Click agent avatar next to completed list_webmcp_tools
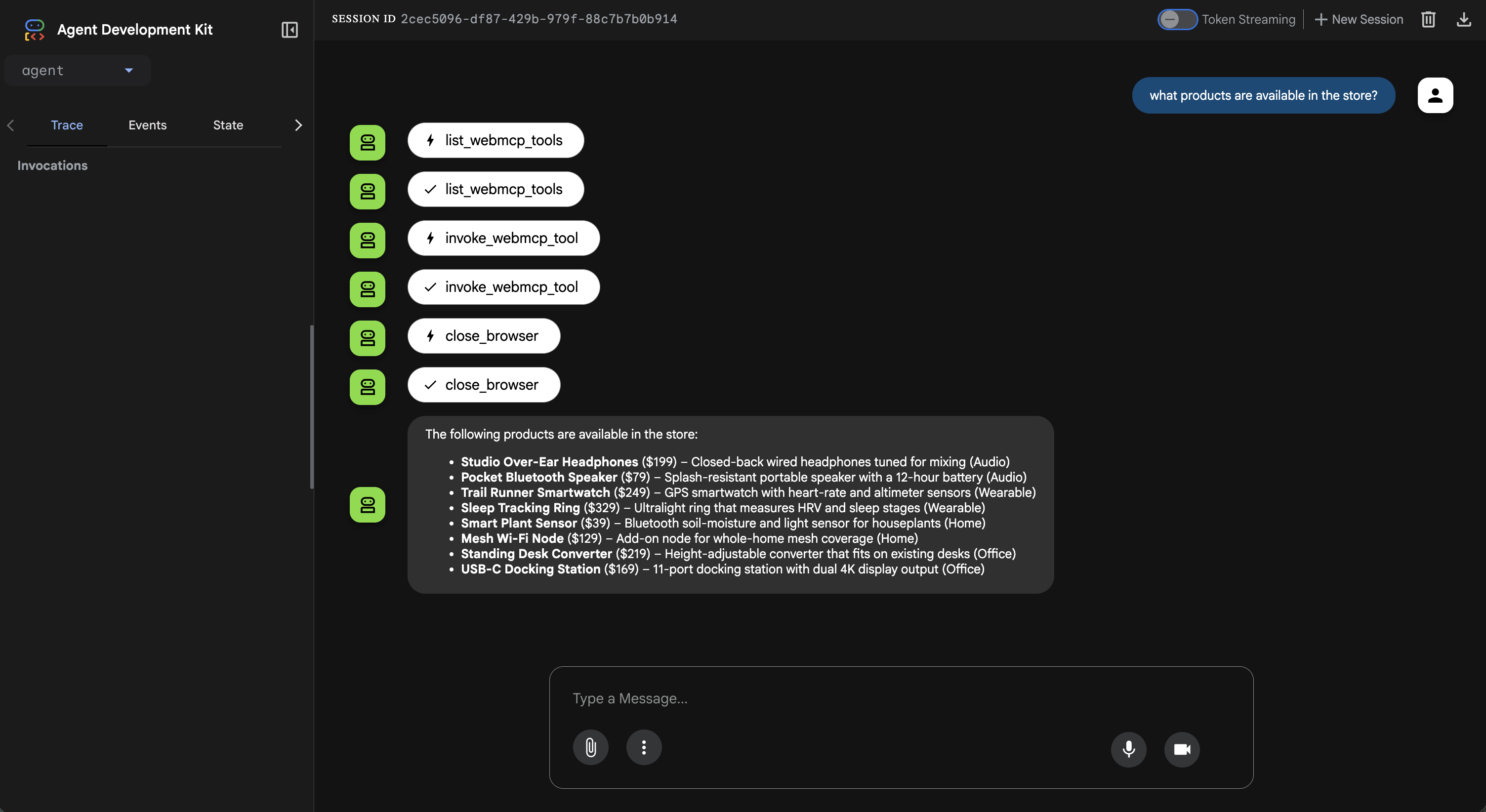The width and height of the screenshot is (1486, 812). 368,192
